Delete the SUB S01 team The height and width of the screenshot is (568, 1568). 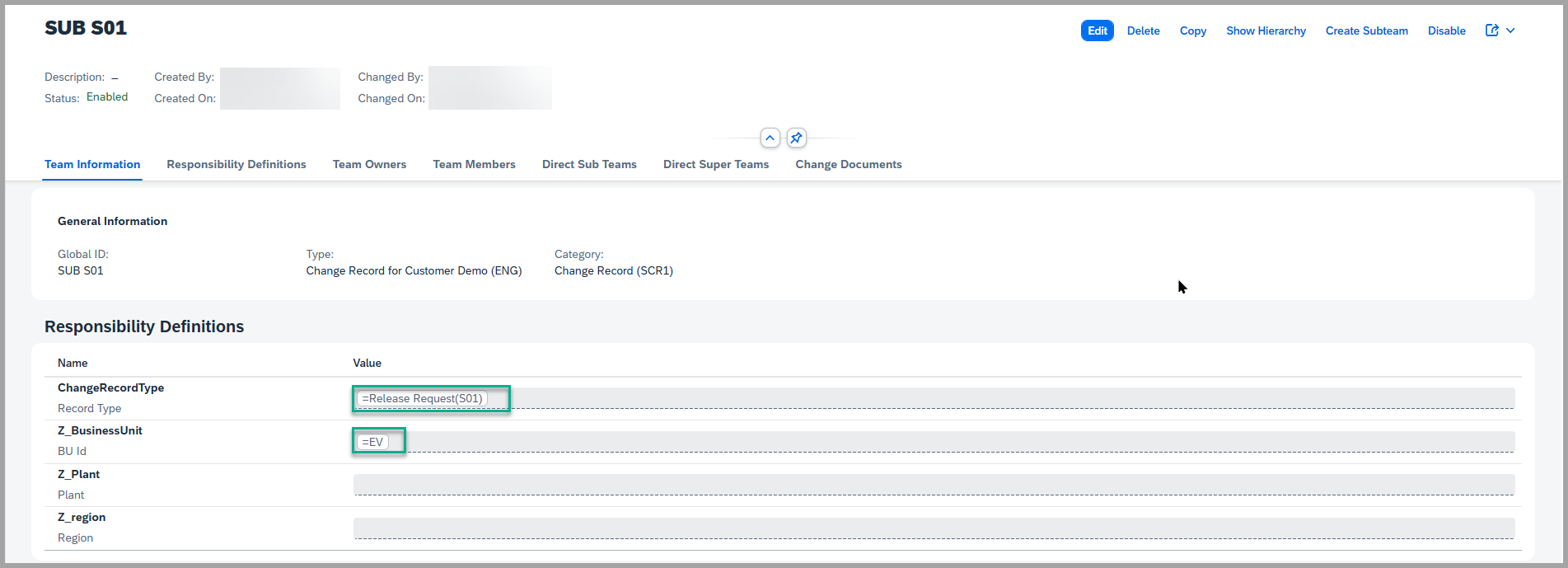[x=1143, y=31]
